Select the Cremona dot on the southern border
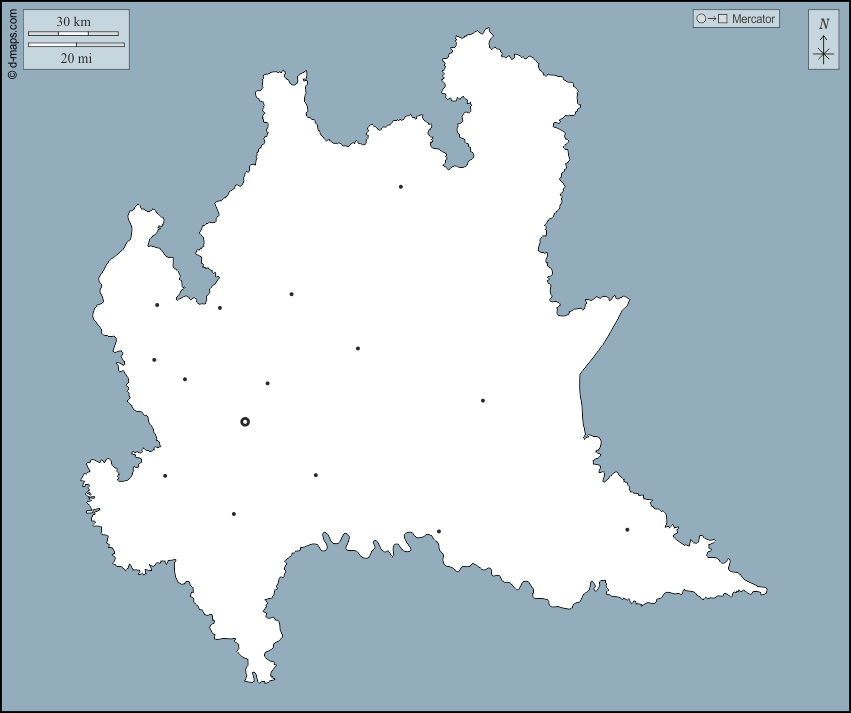This screenshot has height=713, width=851. click(439, 532)
